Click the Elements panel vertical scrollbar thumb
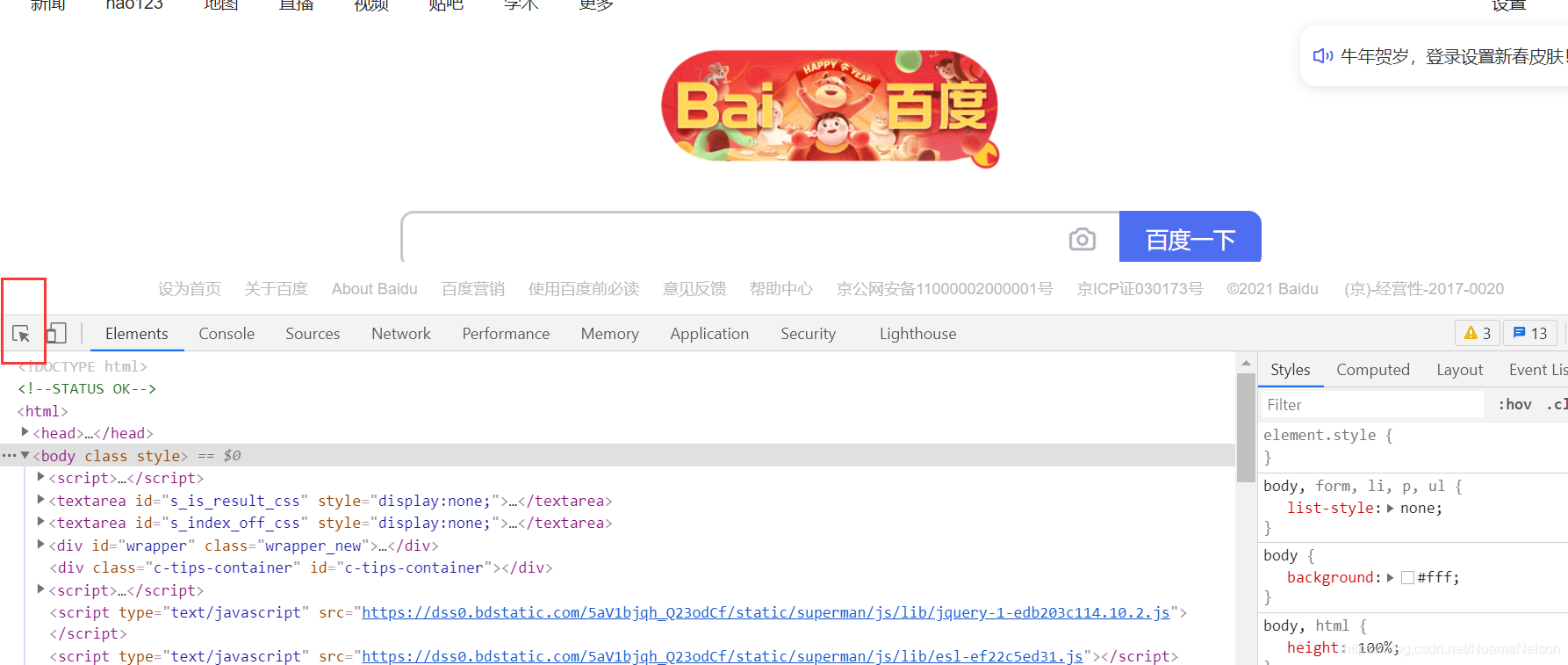Screen dimensions: 1568x665 coord(1246,427)
